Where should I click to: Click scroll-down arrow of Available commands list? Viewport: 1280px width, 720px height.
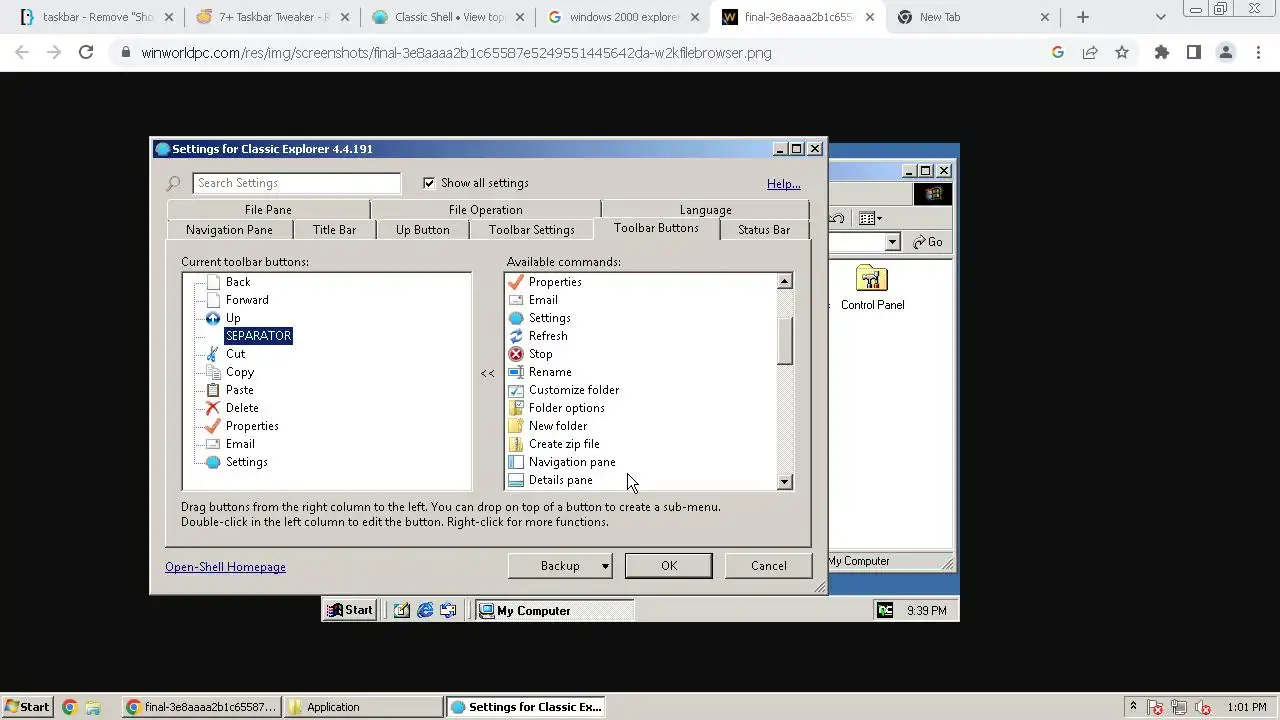tap(784, 481)
